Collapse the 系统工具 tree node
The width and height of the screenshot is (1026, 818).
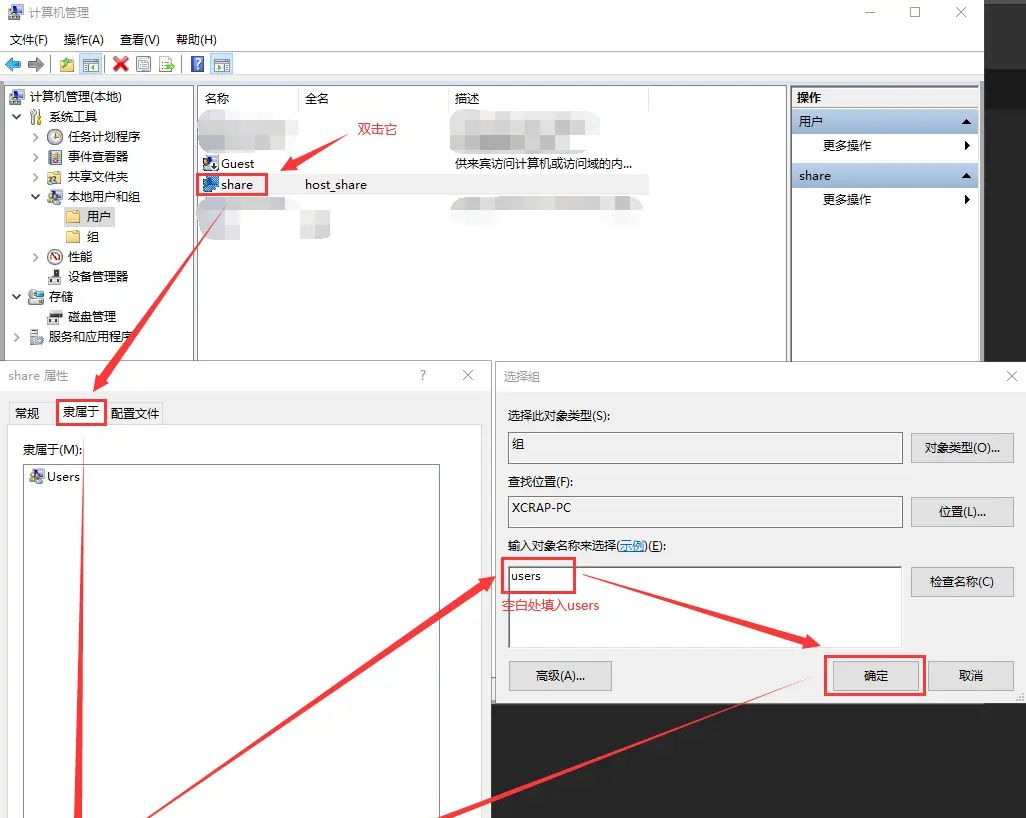pyautogui.click(x=18, y=116)
